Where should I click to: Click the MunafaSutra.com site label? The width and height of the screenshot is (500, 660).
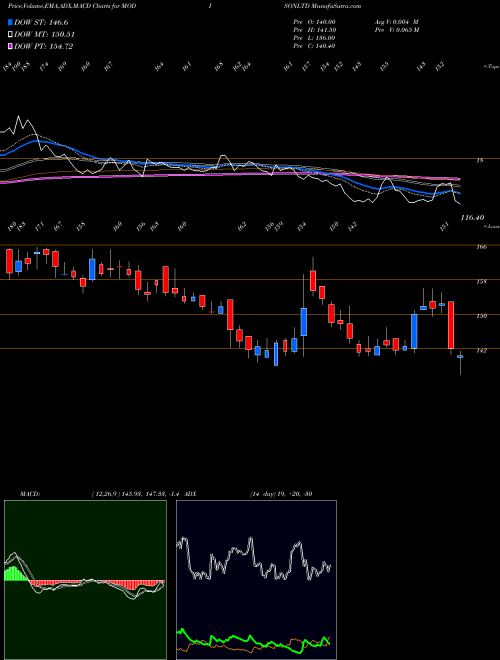point(335,6)
